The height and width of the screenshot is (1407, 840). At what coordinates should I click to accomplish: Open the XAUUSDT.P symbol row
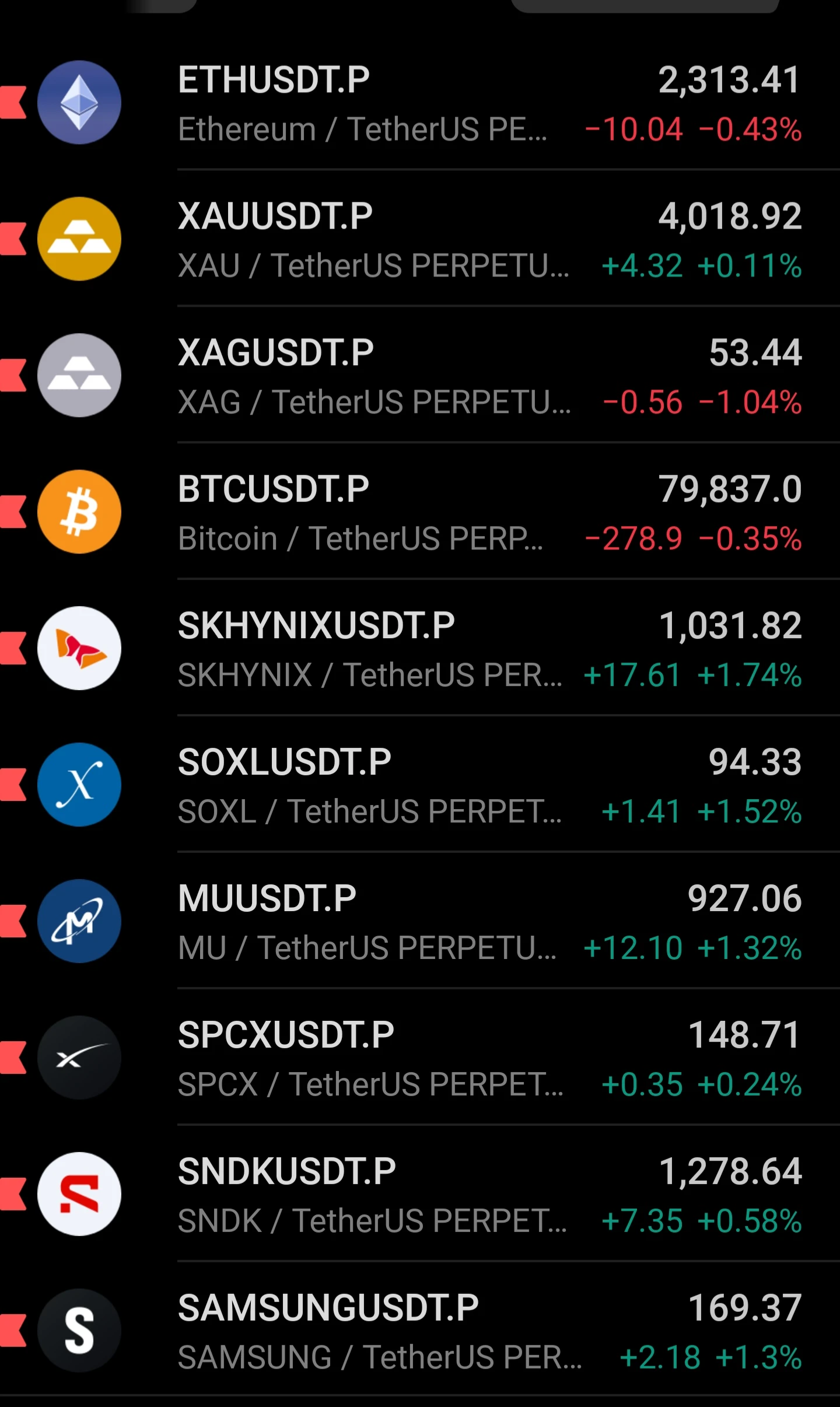420,239
